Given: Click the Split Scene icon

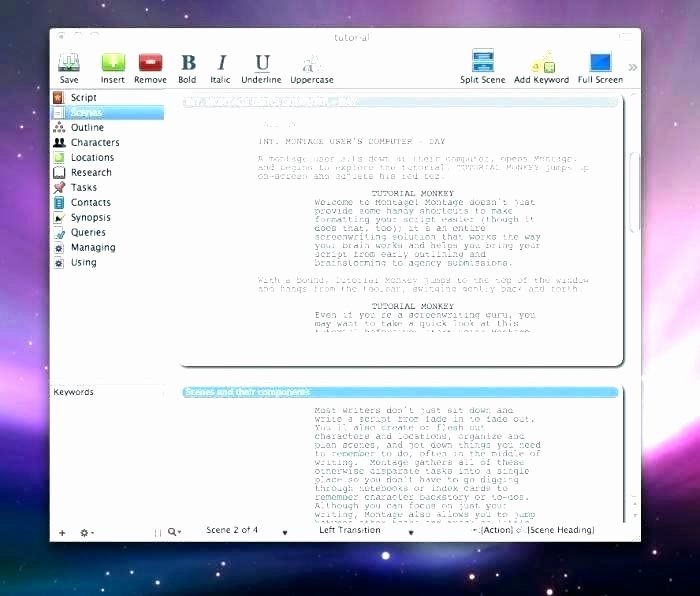Looking at the screenshot, I should click(x=483, y=66).
